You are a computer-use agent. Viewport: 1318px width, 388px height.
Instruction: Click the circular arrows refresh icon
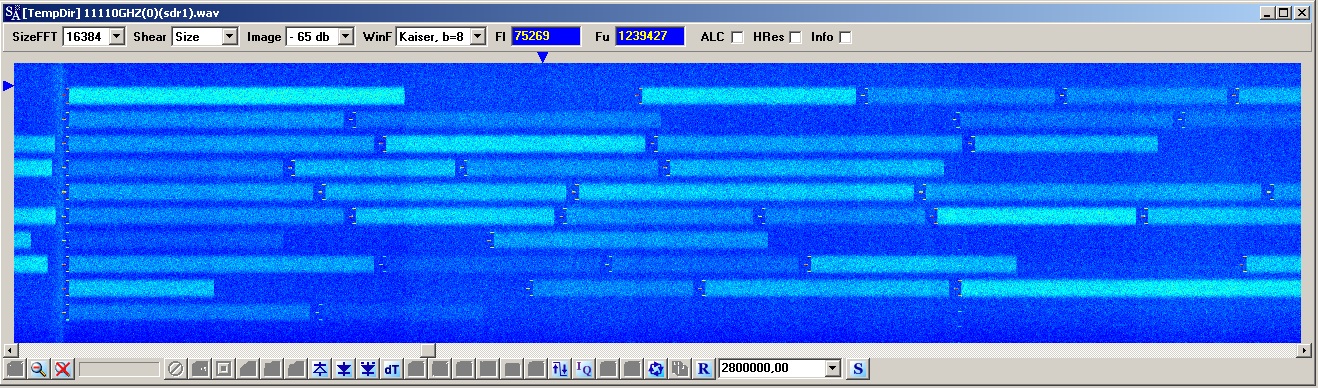(656, 369)
